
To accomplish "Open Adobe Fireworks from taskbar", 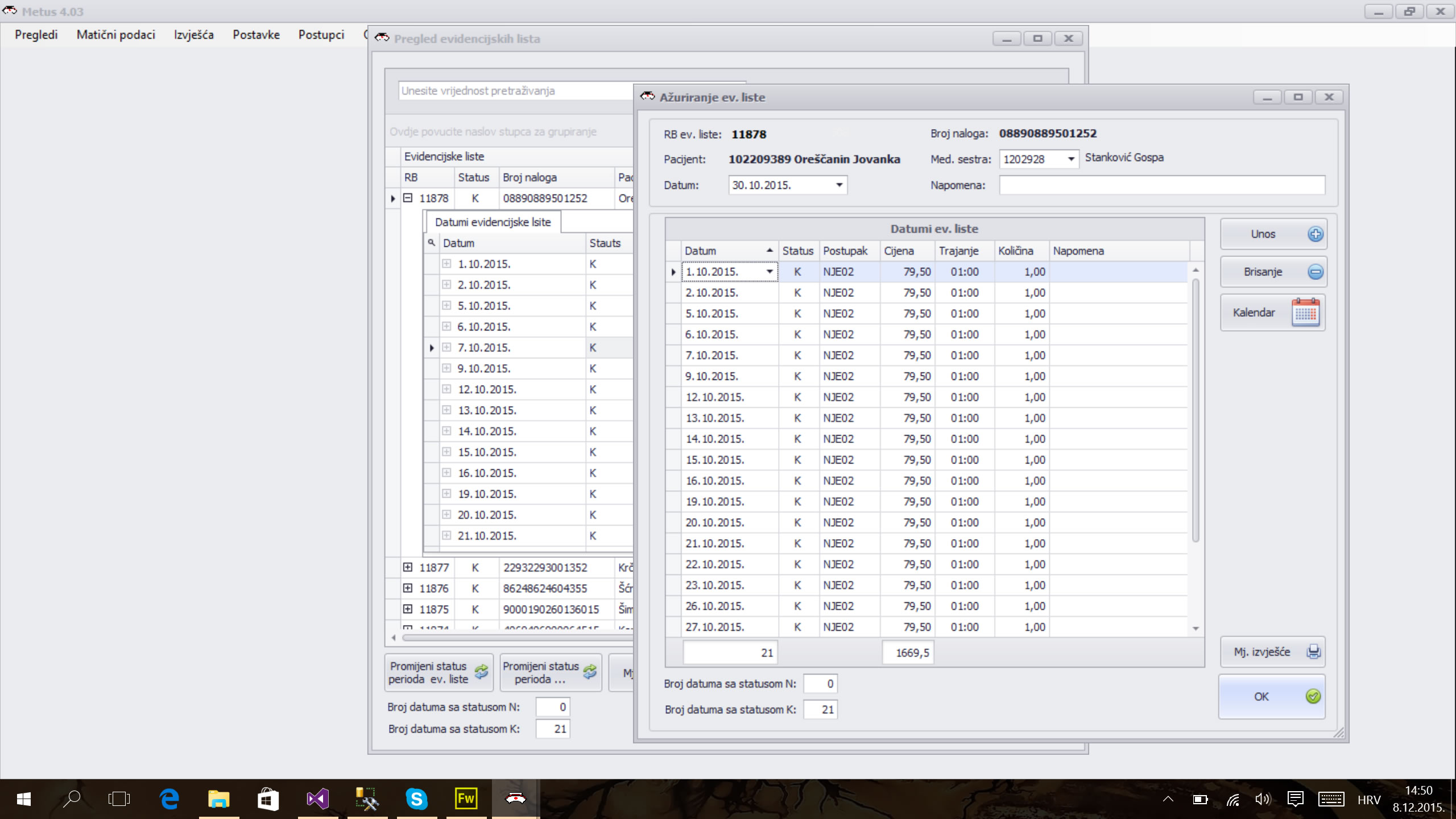I will [x=466, y=799].
